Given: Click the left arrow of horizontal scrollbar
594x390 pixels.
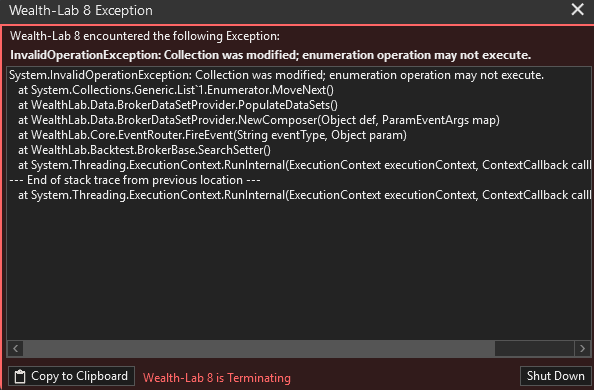Looking at the screenshot, I should pos(16,348).
